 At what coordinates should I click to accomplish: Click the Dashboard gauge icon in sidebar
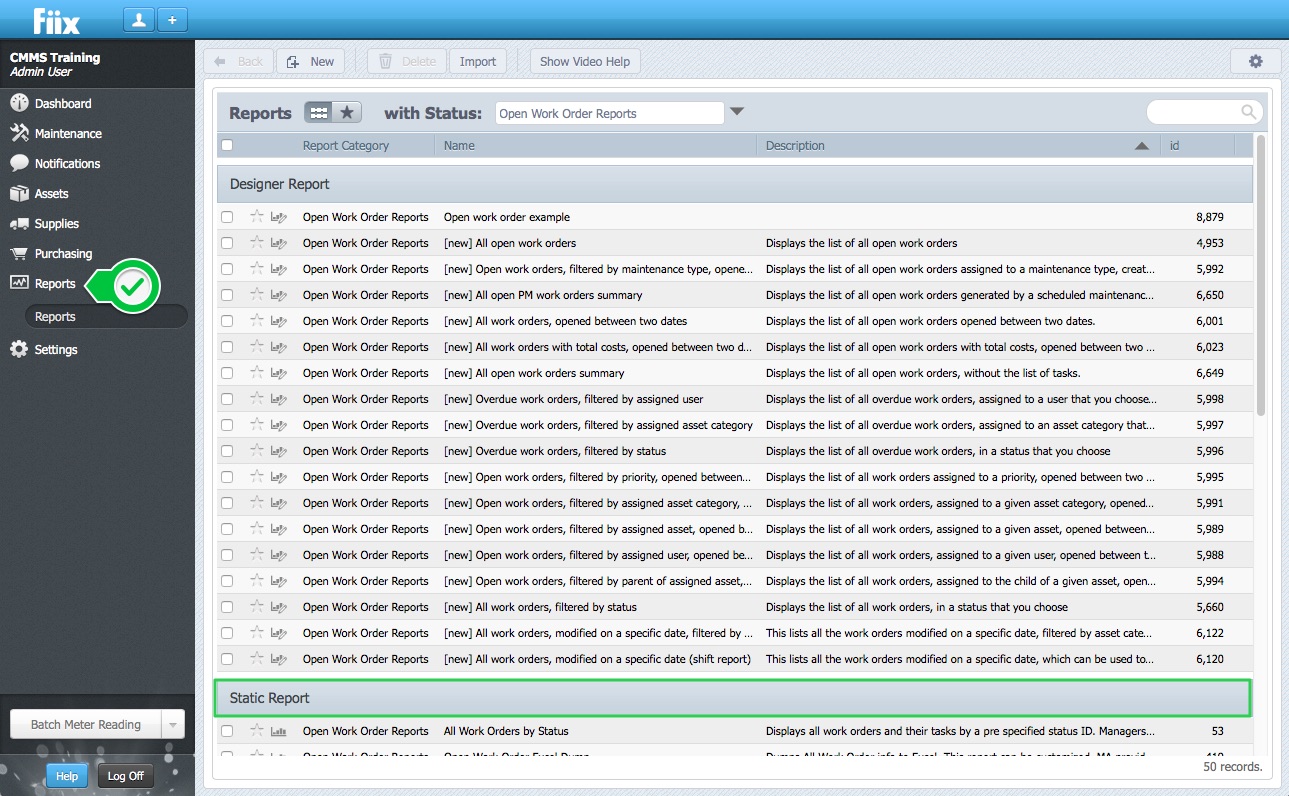(19, 103)
